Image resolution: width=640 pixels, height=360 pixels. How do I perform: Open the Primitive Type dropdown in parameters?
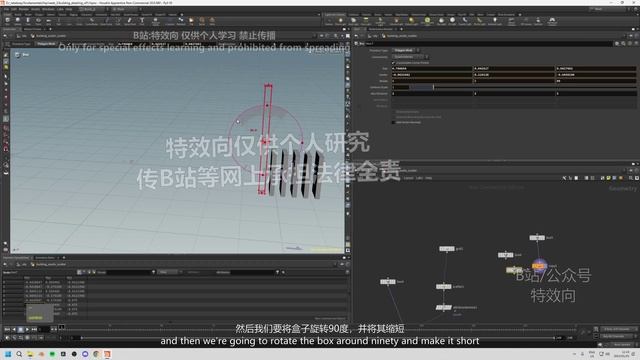pyautogui.click(x=406, y=51)
